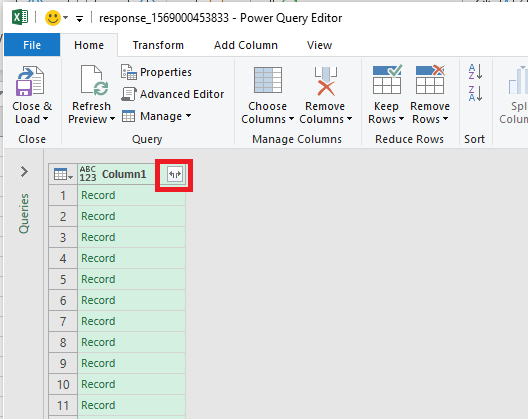Open the Add Column tab
The height and width of the screenshot is (419, 528).
coord(246,45)
